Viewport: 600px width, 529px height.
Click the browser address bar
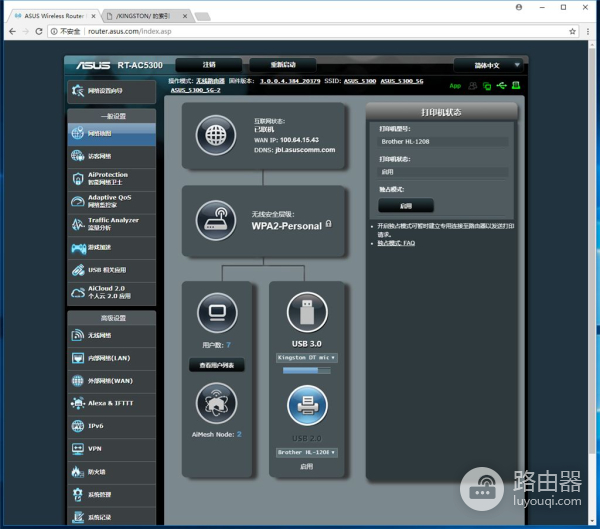[x=300, y=31]
